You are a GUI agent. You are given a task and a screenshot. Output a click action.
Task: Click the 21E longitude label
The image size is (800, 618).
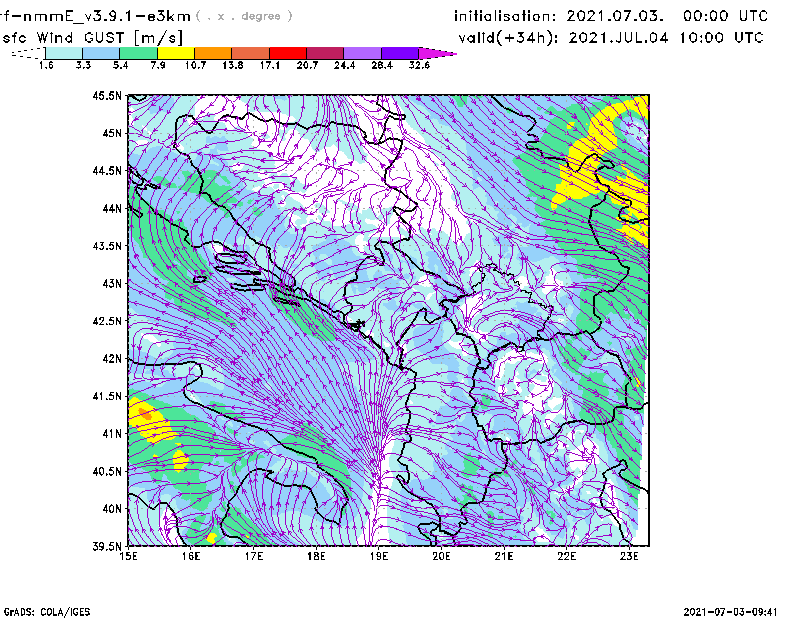(x=504, y=556)
